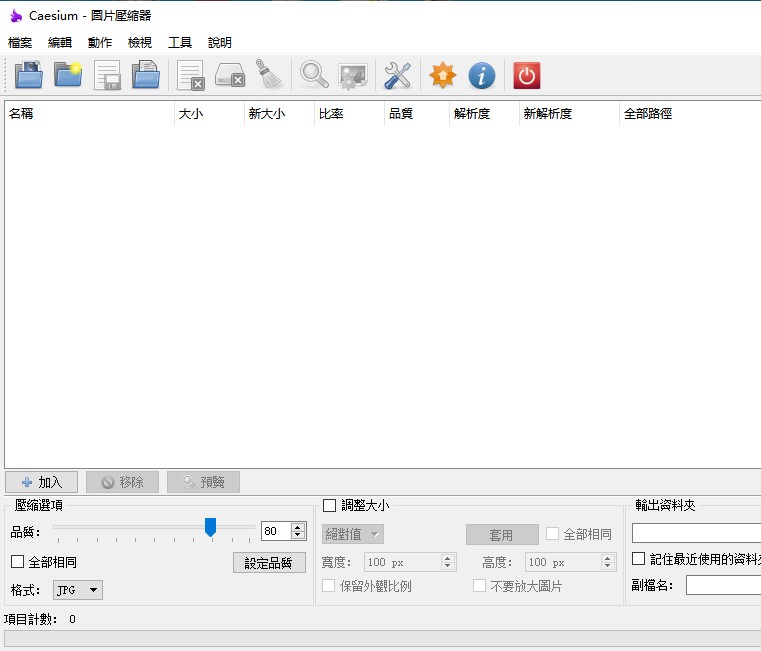The image size is (761, 651).
Task: Open the 工具 menu
Action: pos(180,43)
